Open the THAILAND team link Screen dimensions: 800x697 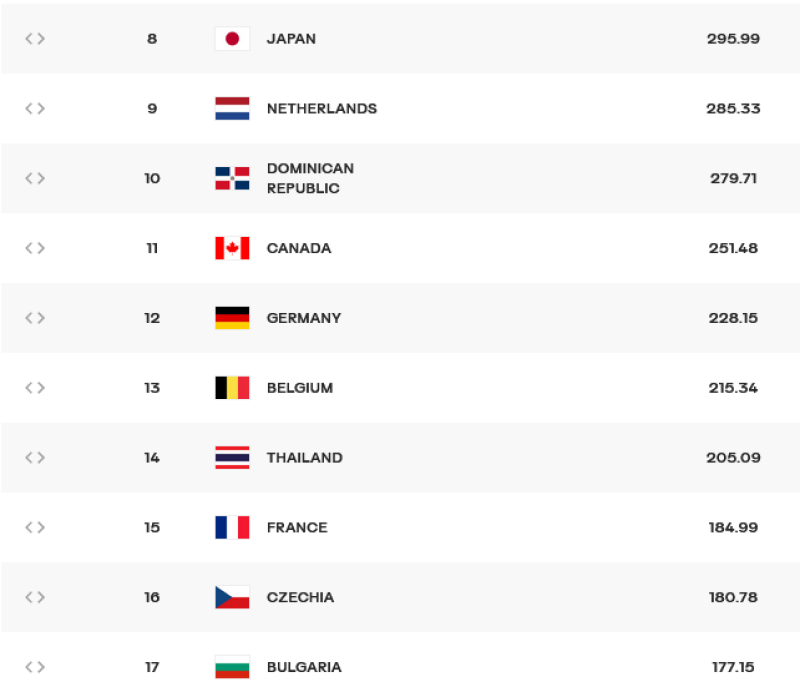(x=305, y=458)
